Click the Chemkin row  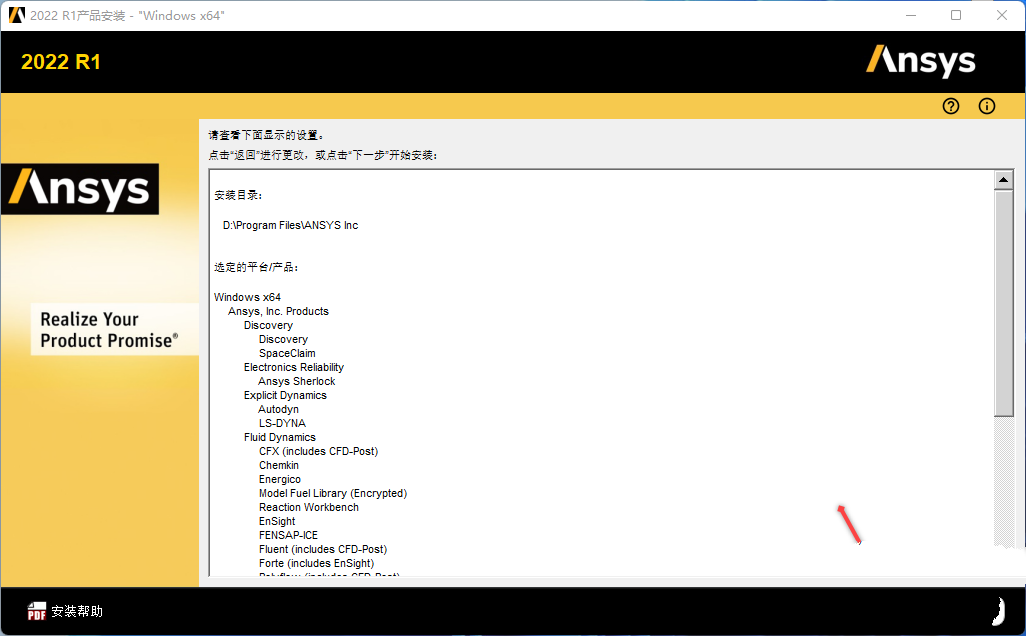click(x=279, y=465)
